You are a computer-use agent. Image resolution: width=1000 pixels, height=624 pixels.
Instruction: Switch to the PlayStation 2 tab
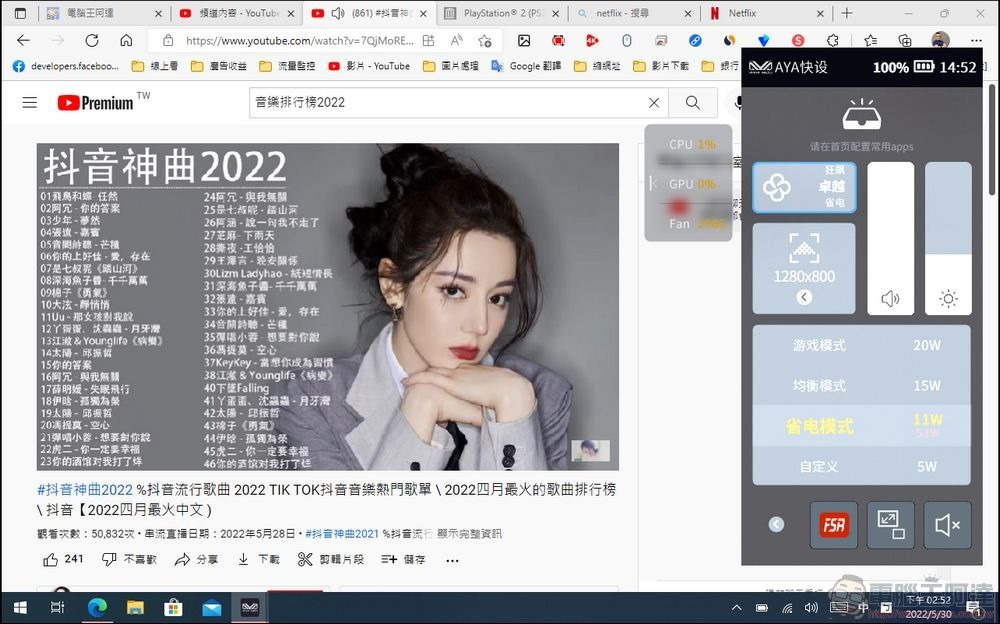pos(502,13)
